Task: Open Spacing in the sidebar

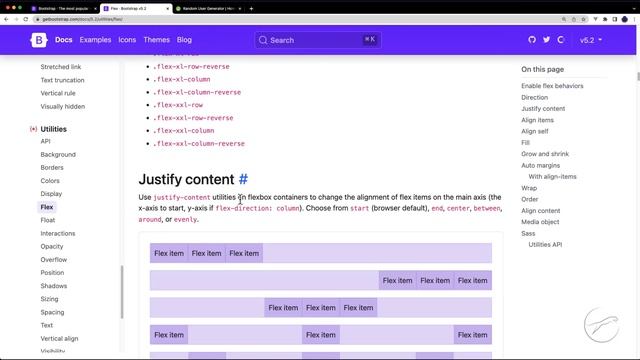Action: tap(52, 312)
